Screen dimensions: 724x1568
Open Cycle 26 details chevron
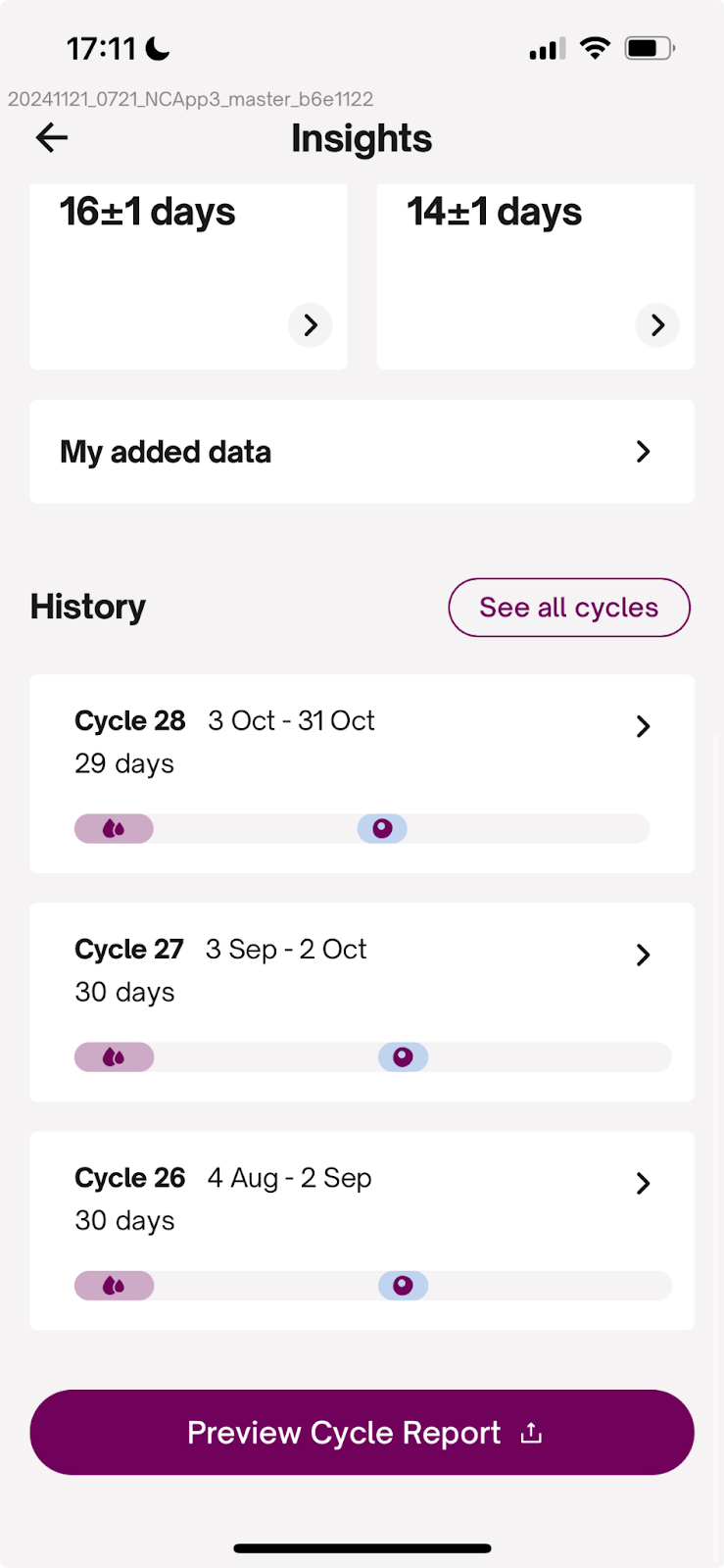[643, 1183]
